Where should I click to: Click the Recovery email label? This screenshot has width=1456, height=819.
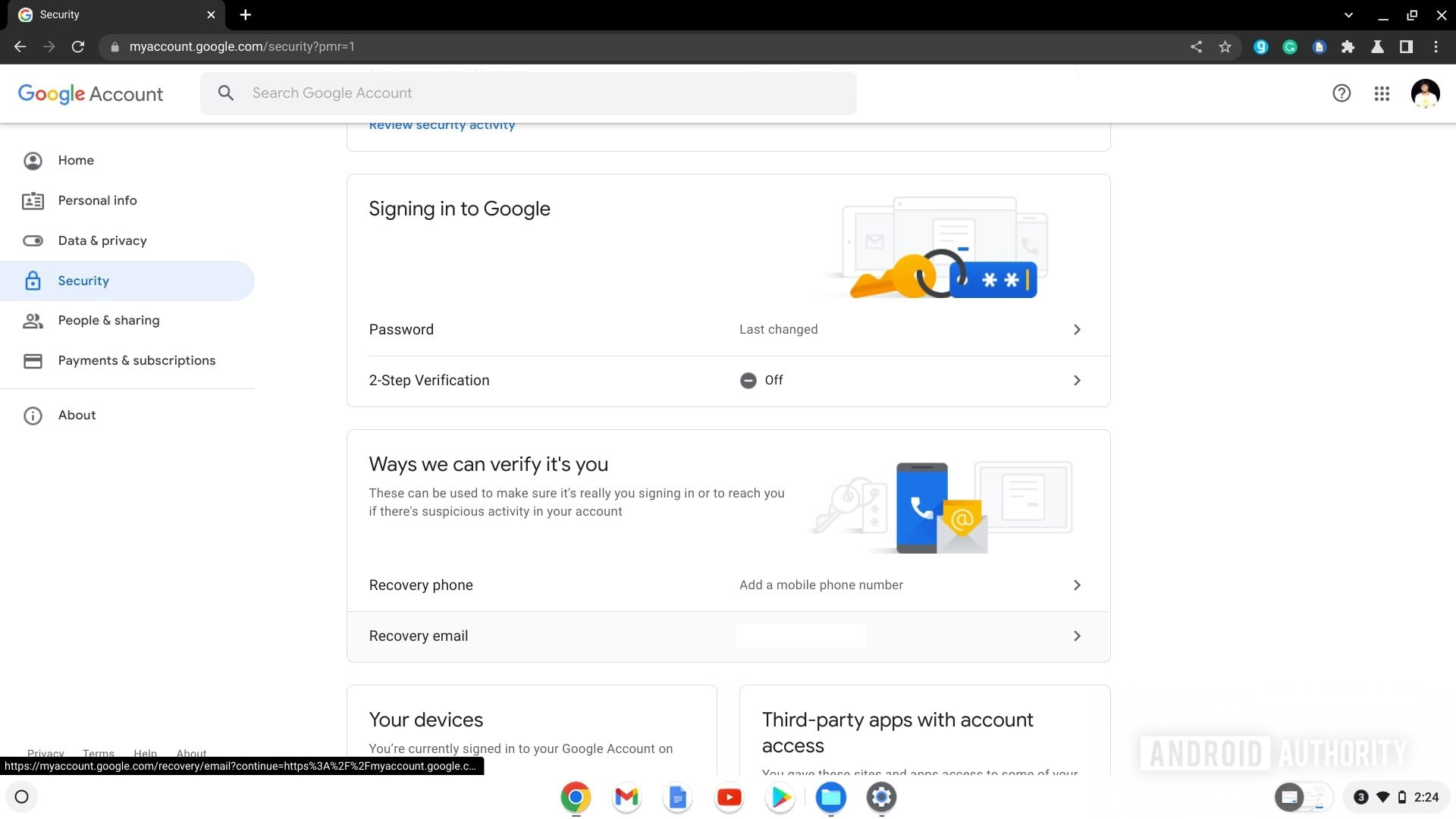click(419, 635)
